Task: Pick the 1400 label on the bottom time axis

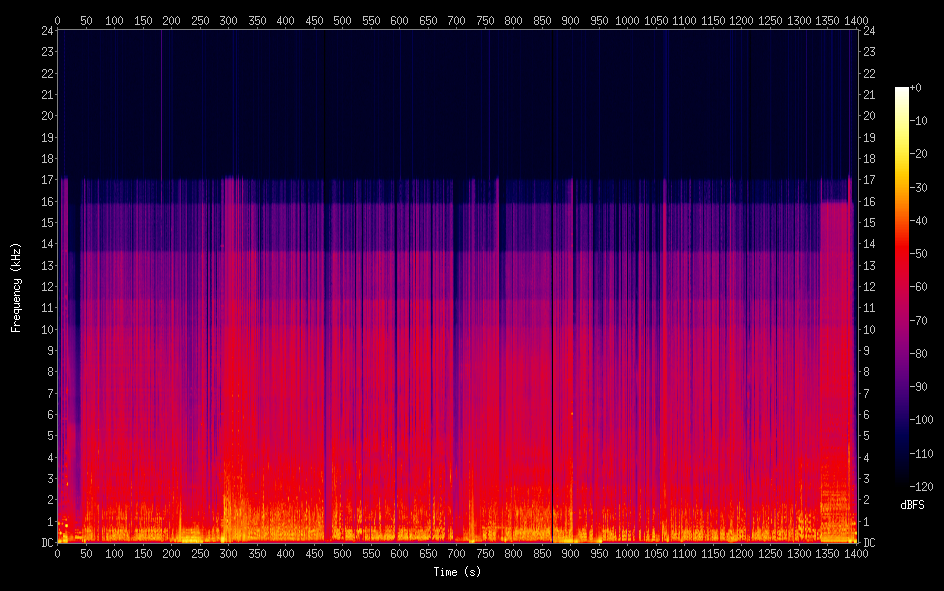Action: tap(855, 553)
